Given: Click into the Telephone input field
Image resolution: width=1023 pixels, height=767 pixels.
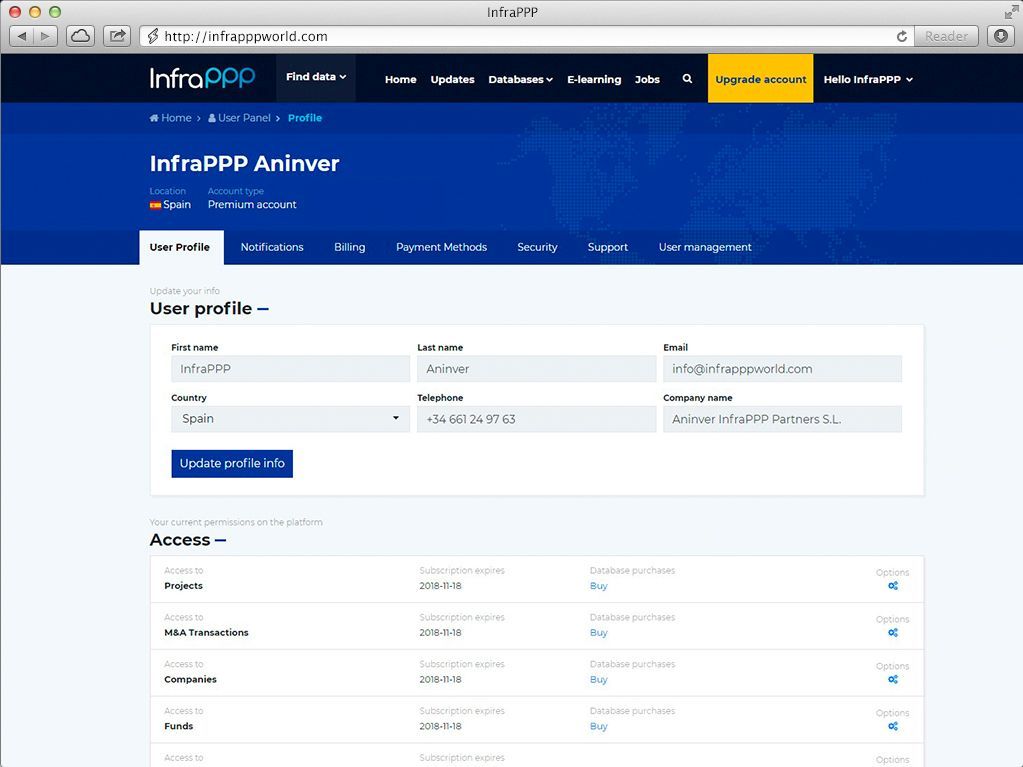Looking at the screenshot, I should (x=536, y=419).
